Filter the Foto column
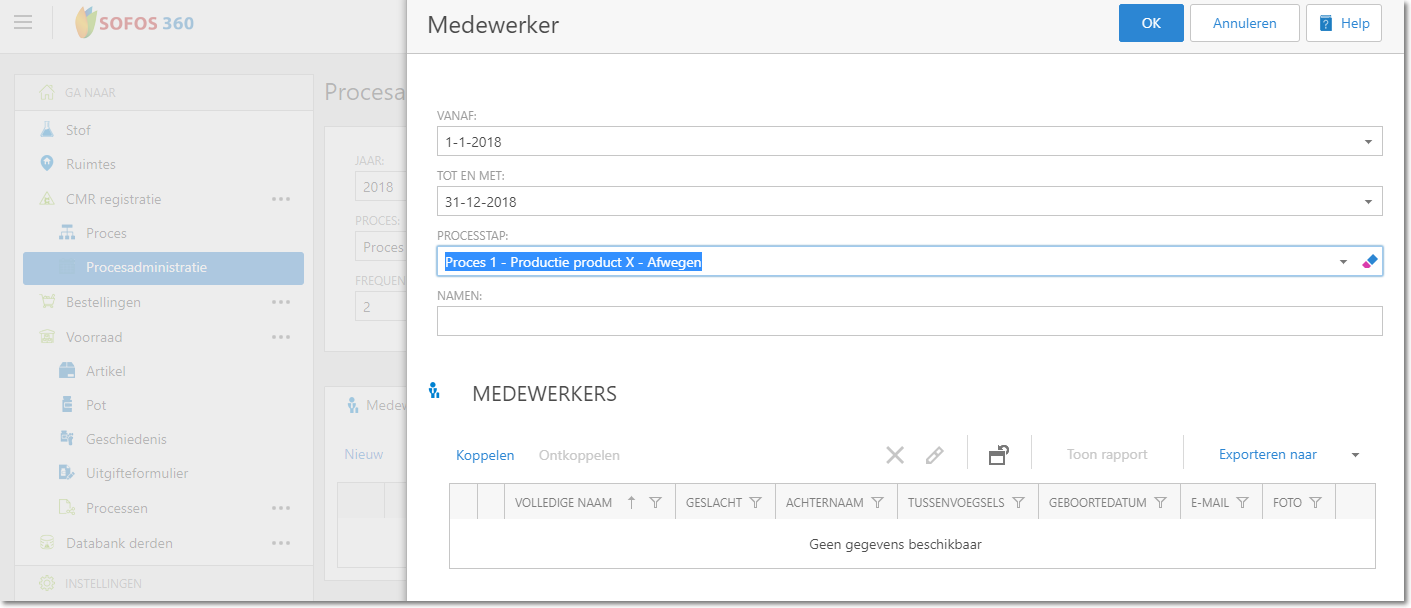Screen dimensions: 1411x608 1316,503
